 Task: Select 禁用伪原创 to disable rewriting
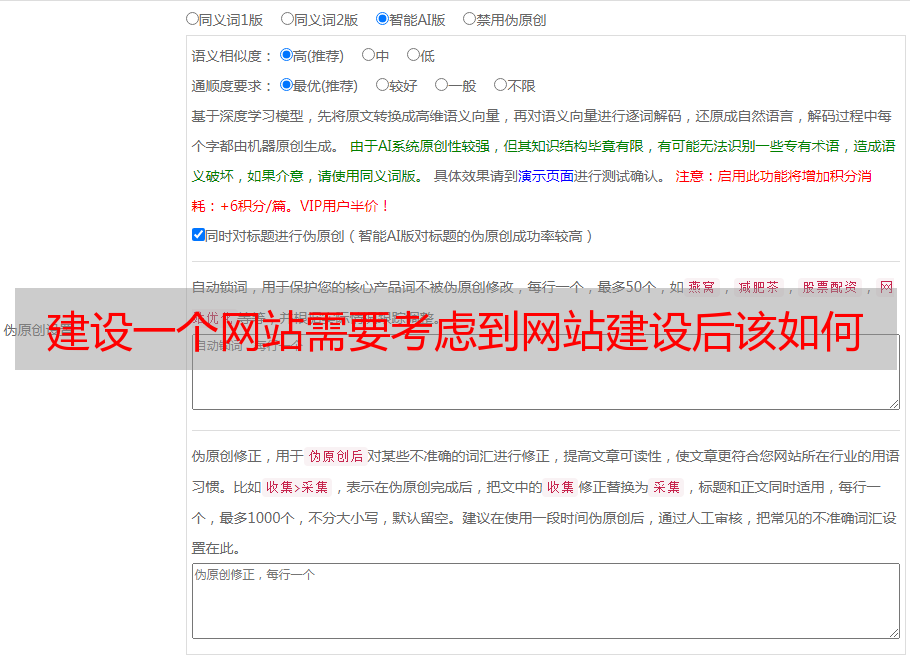point(469,18)
